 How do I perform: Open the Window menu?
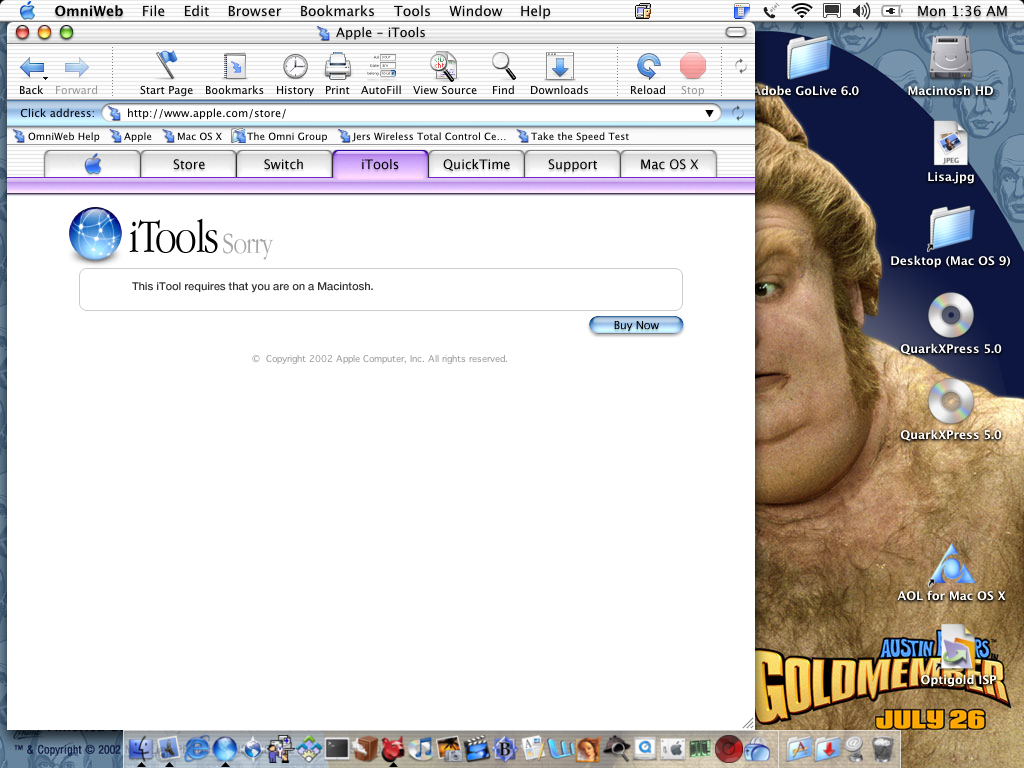475,11
